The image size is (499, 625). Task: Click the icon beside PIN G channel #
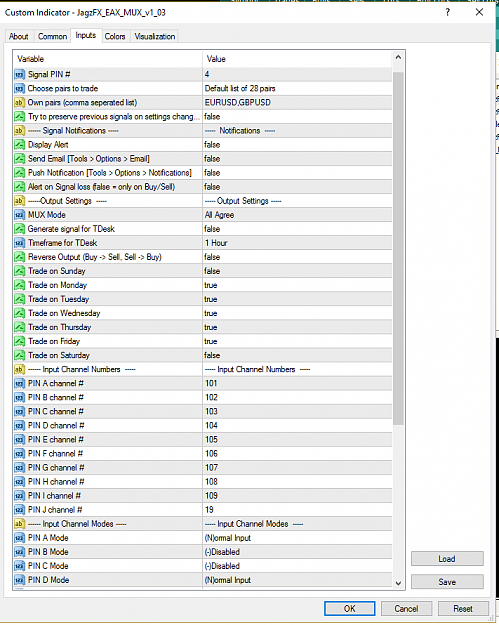(20, 468)
